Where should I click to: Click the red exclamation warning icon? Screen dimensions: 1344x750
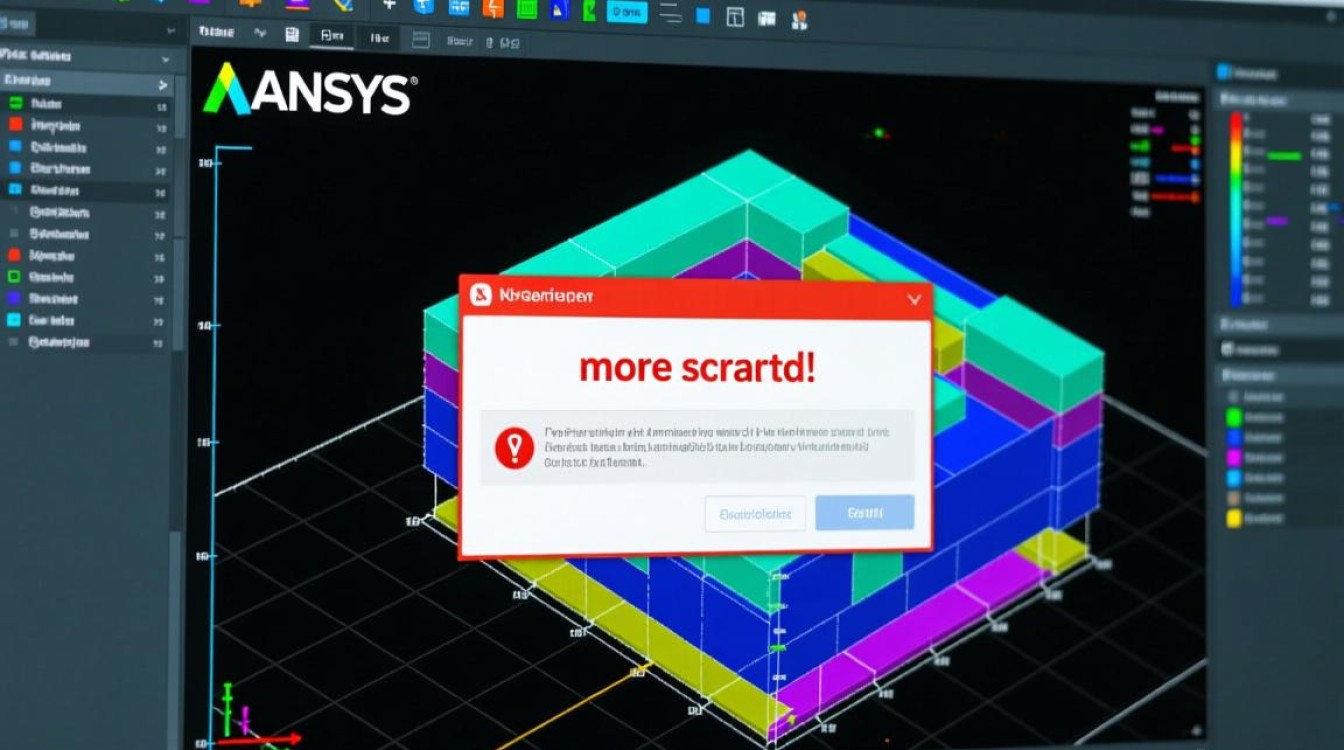(514, 448)
